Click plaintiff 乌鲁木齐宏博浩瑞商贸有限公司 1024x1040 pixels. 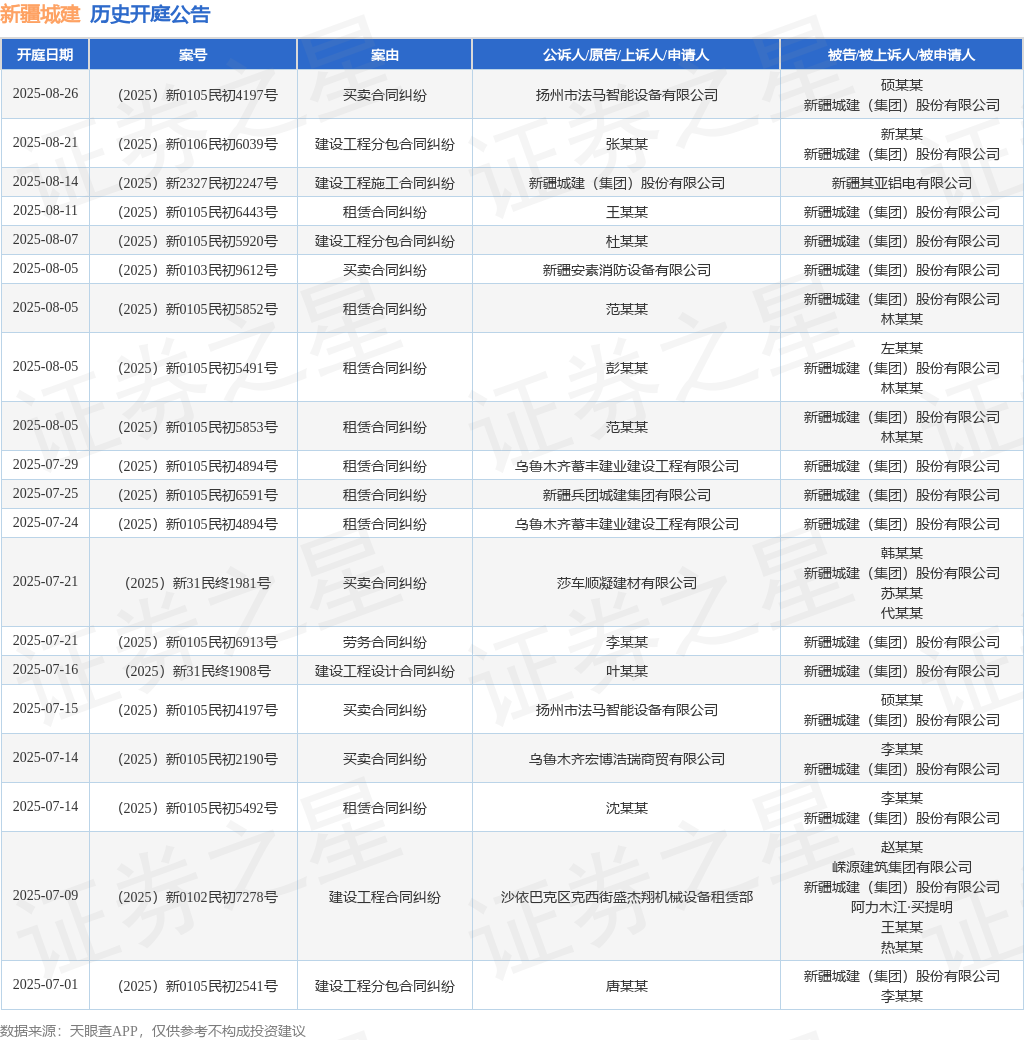[x=627, y=759]
